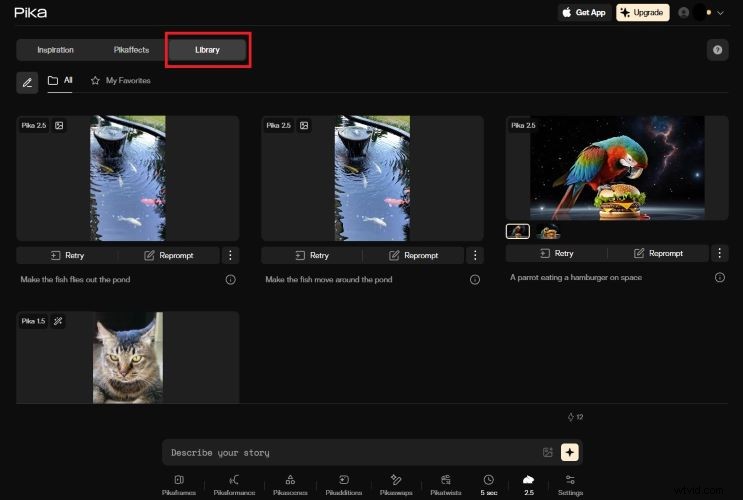Reprompt the parrot eating a hamburger video

point(659,253)
